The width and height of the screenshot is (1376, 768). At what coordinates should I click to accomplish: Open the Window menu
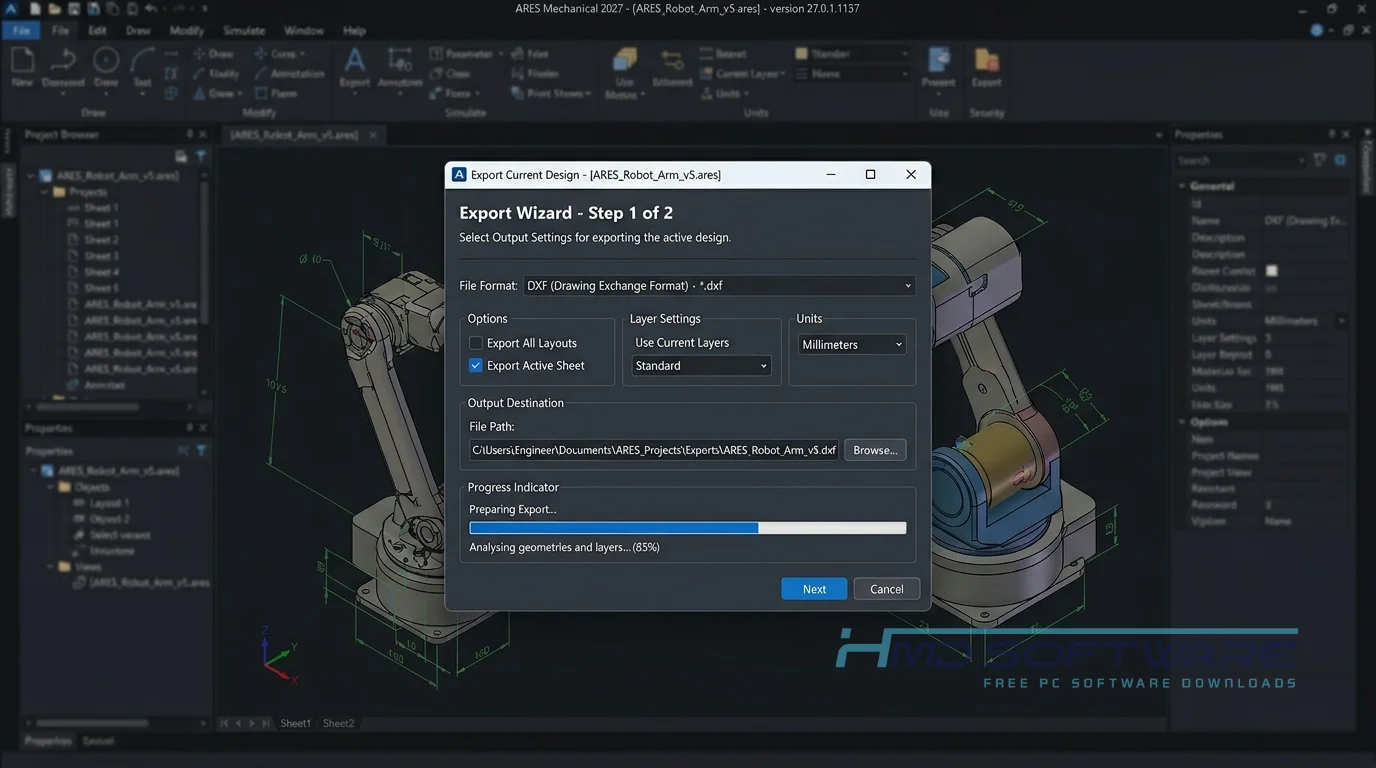[304, 31]
